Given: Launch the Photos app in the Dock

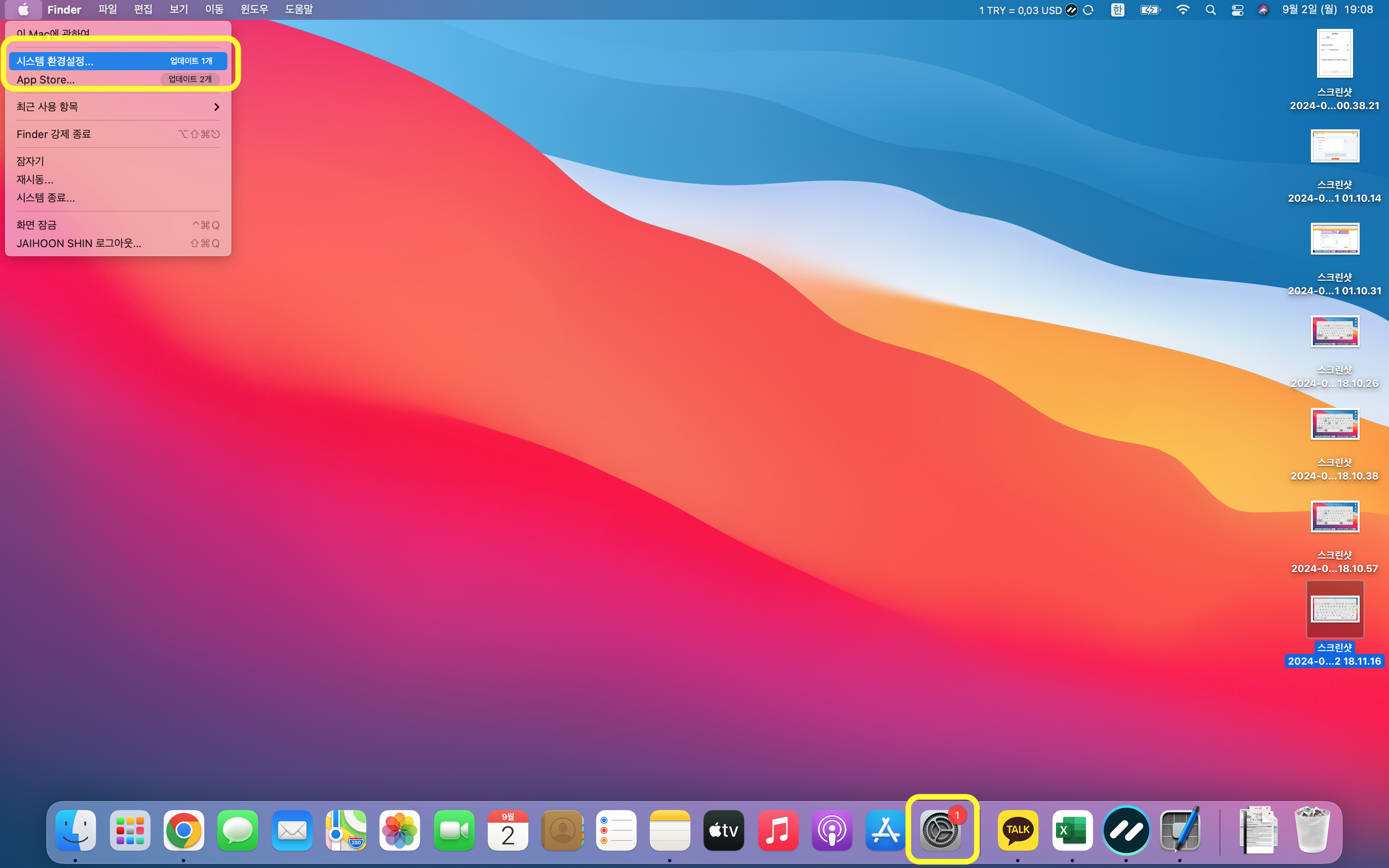Looking at the screenshot, I should click(399, 830).
